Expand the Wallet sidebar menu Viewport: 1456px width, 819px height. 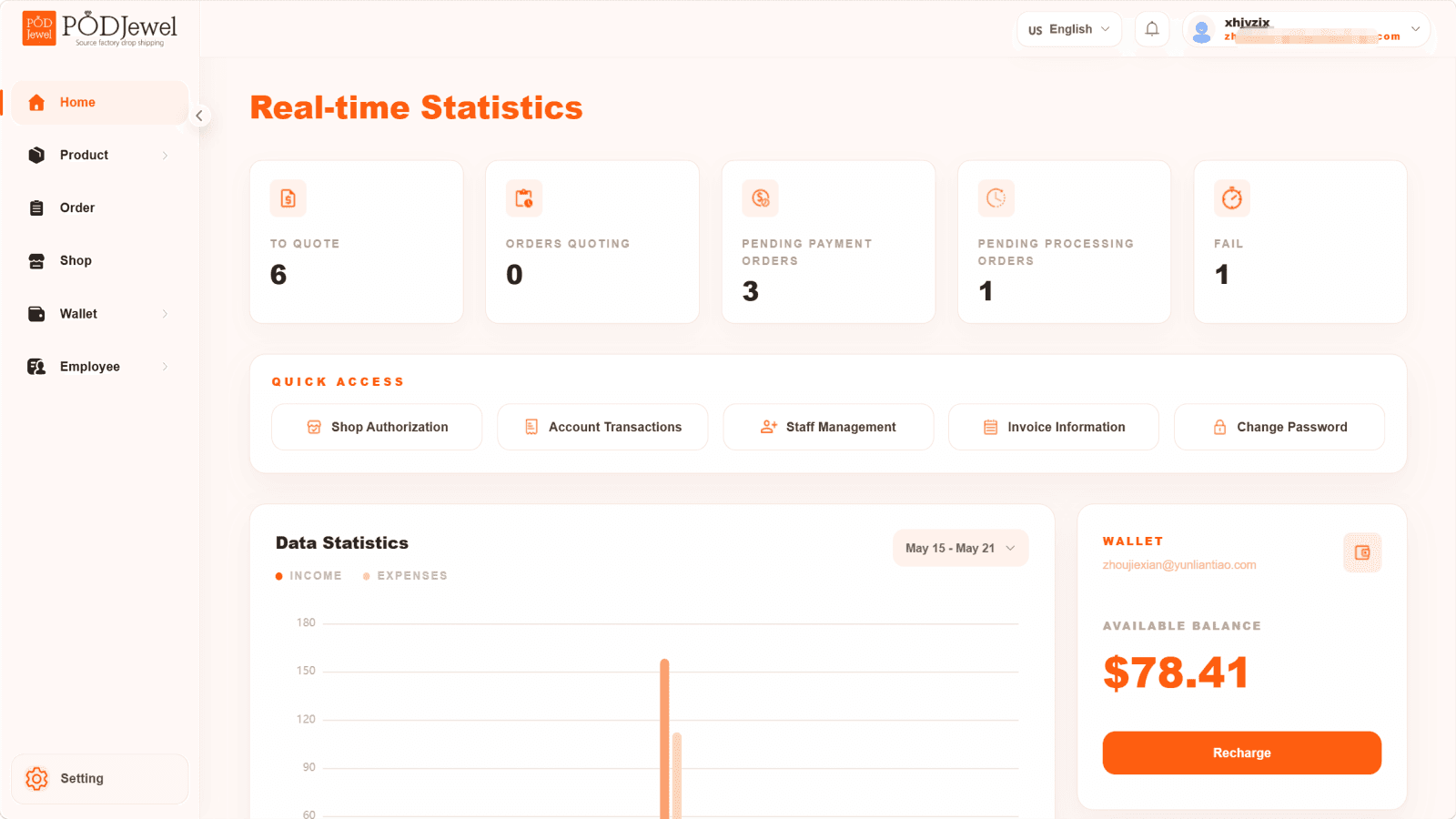coord(98,314)
